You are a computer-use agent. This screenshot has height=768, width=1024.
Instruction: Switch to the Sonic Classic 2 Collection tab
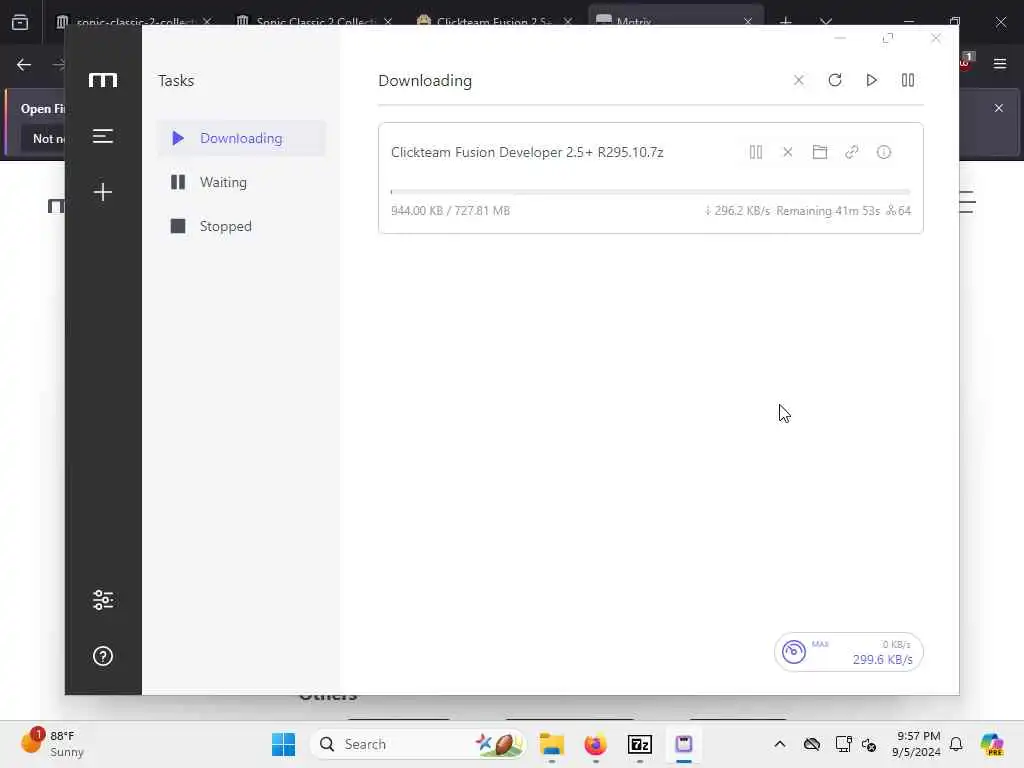pos(315,22)
